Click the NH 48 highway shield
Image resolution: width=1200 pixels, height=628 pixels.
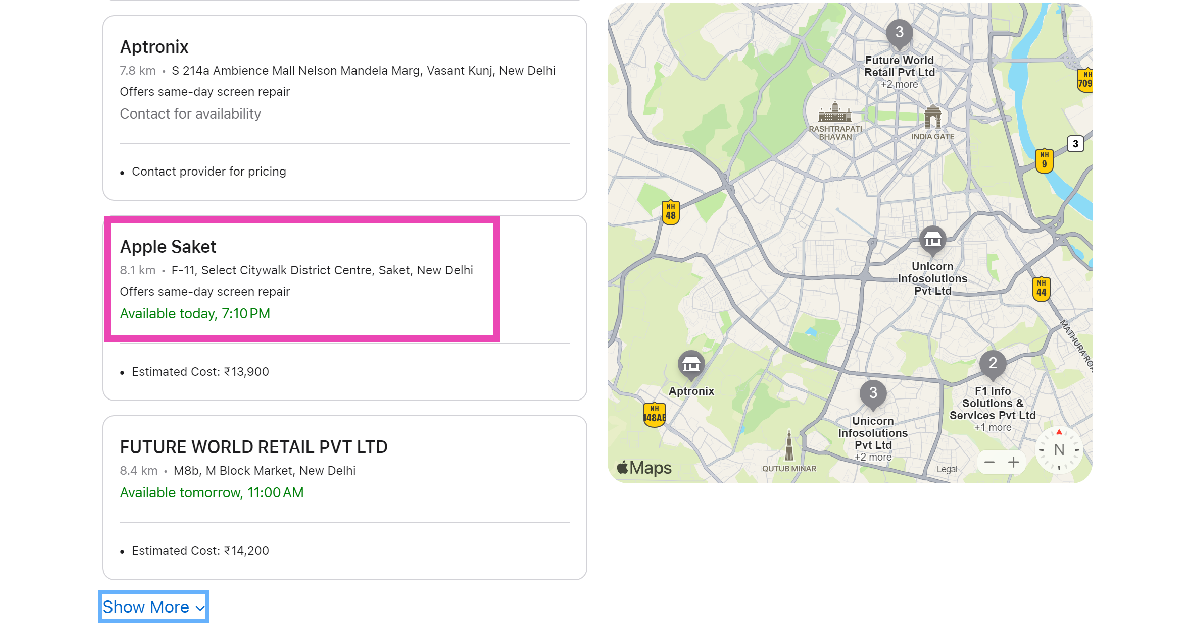(x=671, y=212)
